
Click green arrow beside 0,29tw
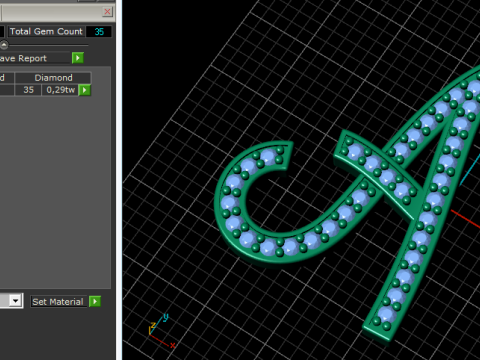coord(85,90)
